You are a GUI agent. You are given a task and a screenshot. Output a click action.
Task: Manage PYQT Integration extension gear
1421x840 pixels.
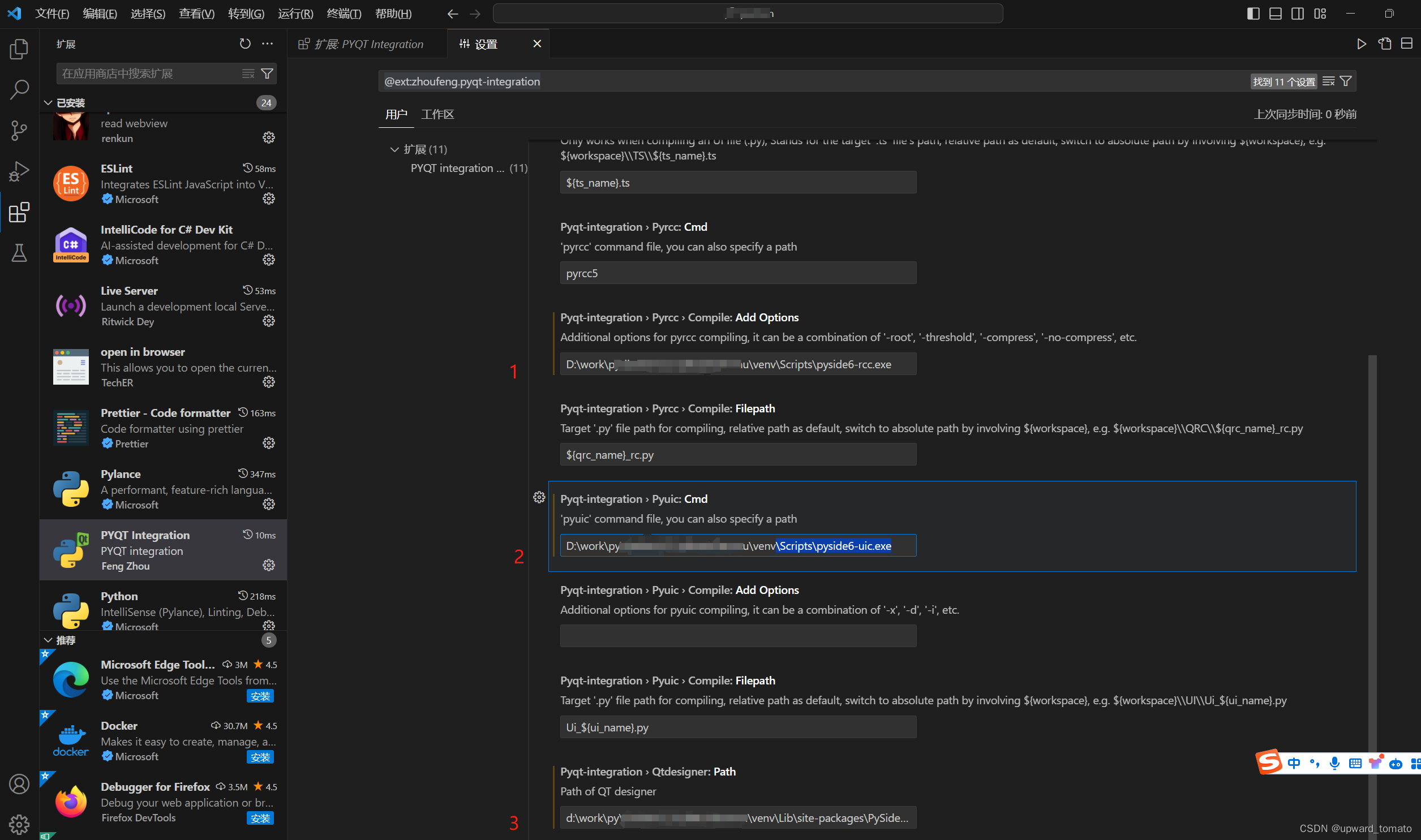pos(269,566)
